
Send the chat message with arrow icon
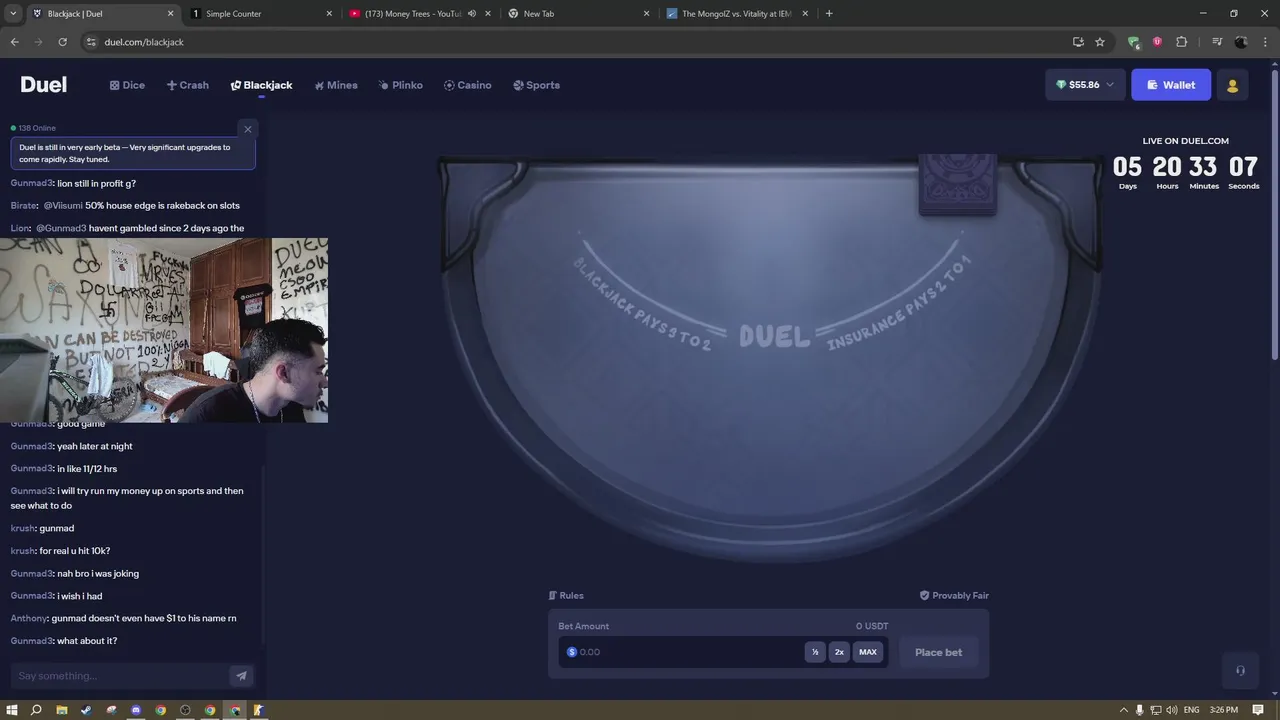241,676
